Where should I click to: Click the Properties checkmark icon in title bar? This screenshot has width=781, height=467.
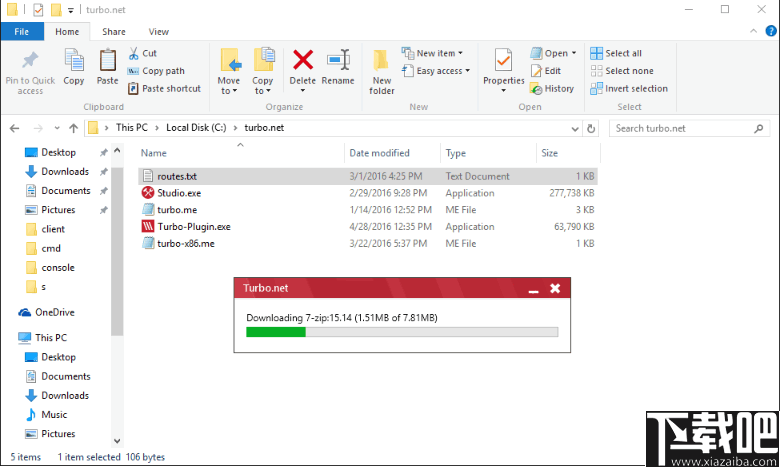point(38,9)
